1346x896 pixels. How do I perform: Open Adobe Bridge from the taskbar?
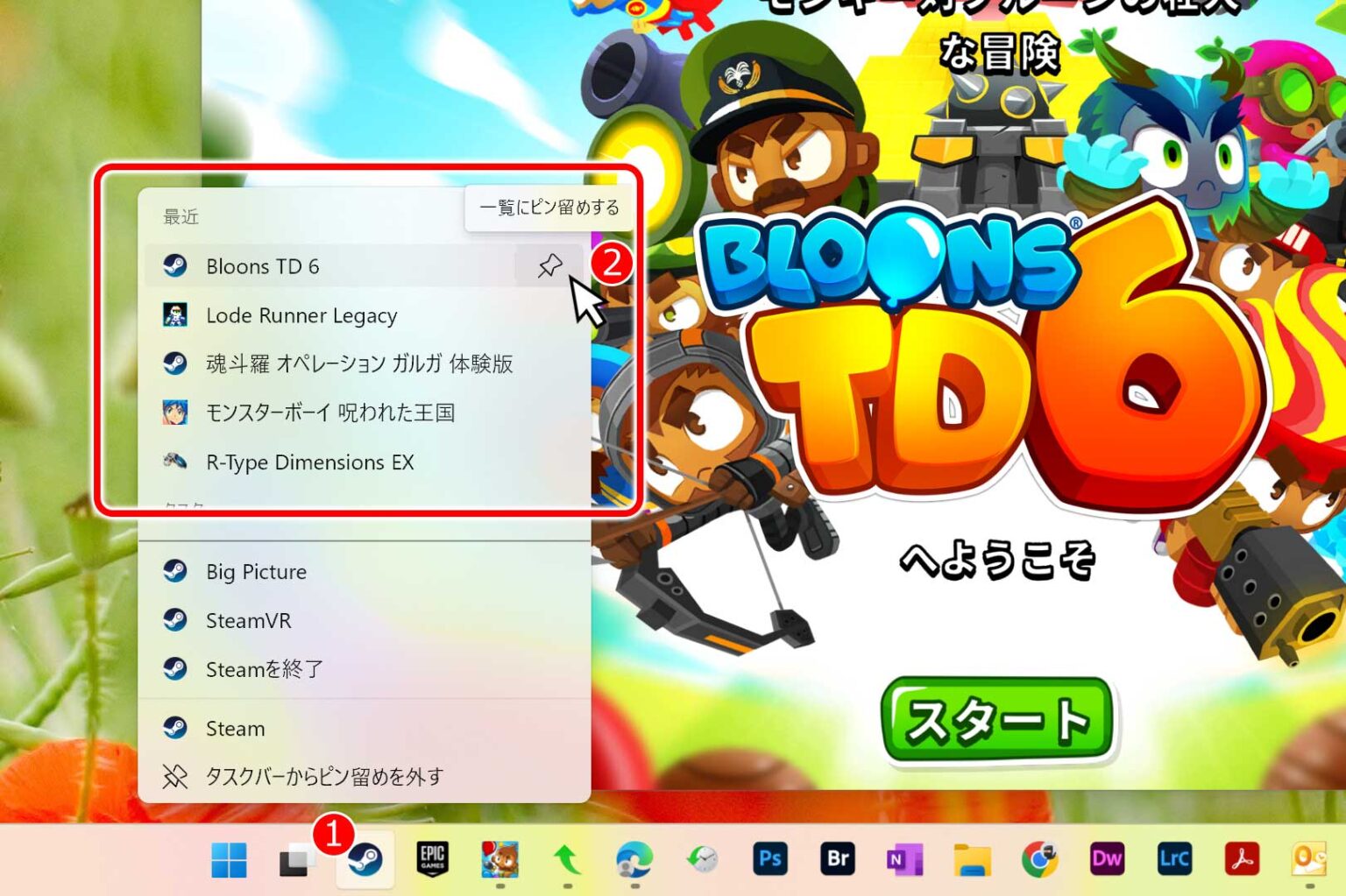[x=838, y=859]
